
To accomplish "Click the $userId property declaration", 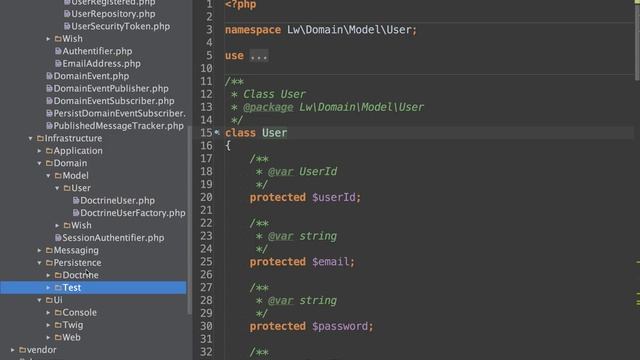I will point(305,198).
